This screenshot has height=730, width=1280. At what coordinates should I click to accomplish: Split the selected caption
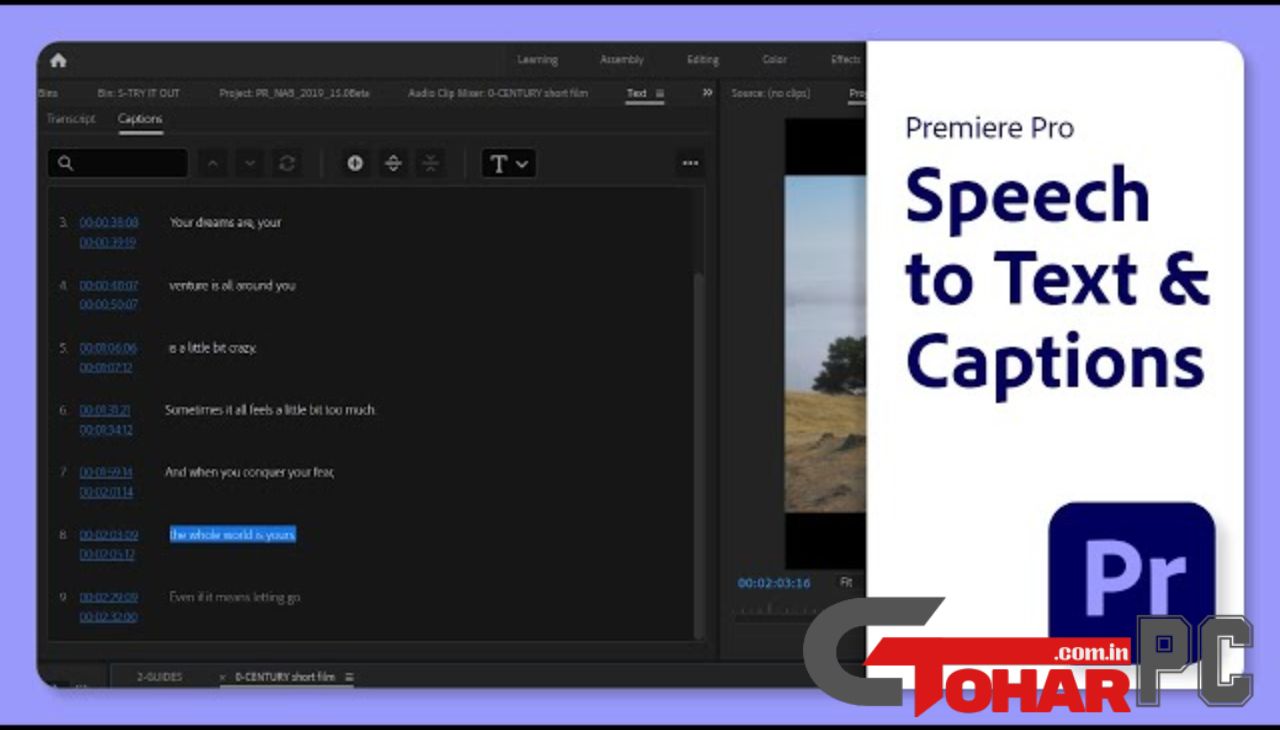pos(393,163)
